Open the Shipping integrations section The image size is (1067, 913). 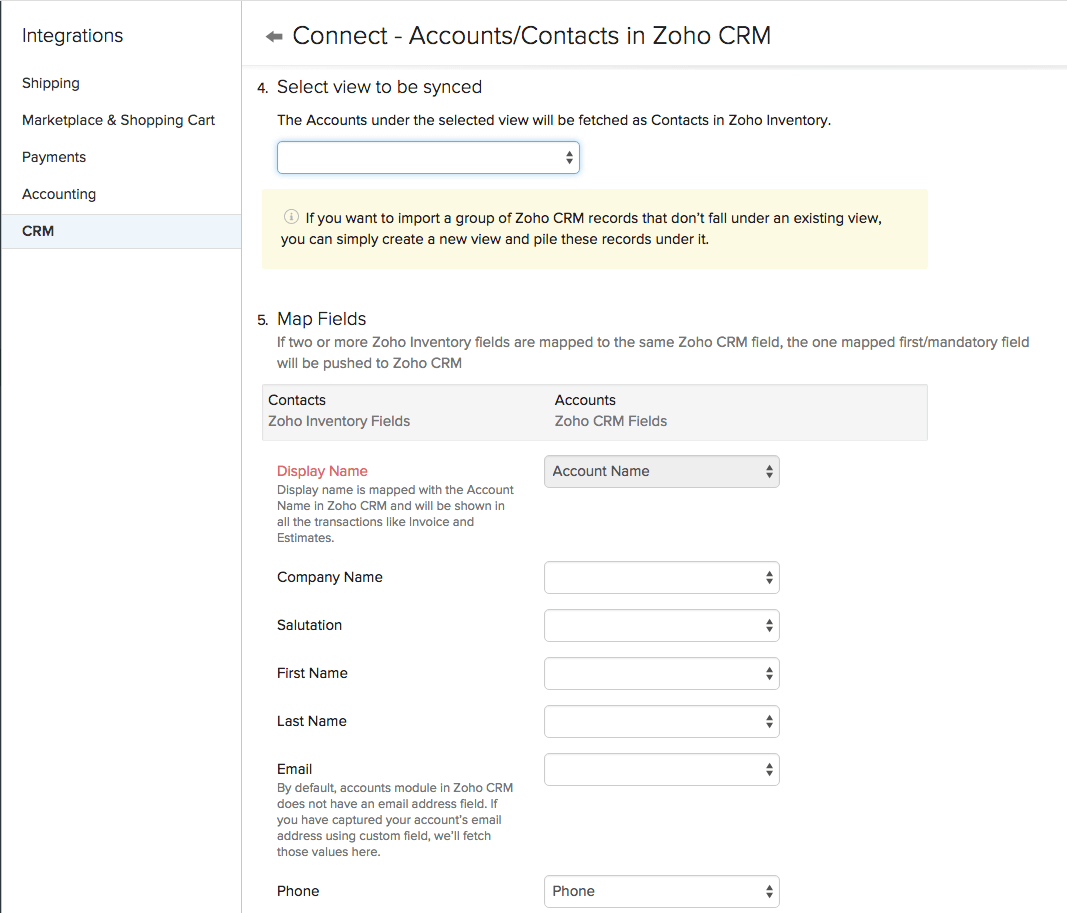pyautogui.click(x=50, y=83)
